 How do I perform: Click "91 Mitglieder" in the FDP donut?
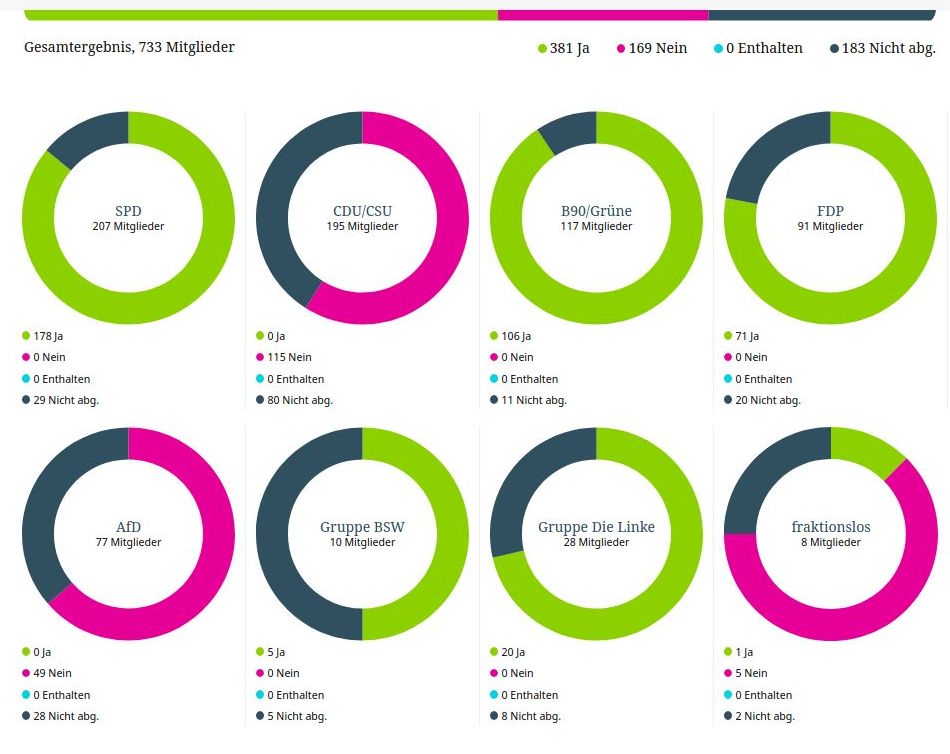tap(830, 227)
